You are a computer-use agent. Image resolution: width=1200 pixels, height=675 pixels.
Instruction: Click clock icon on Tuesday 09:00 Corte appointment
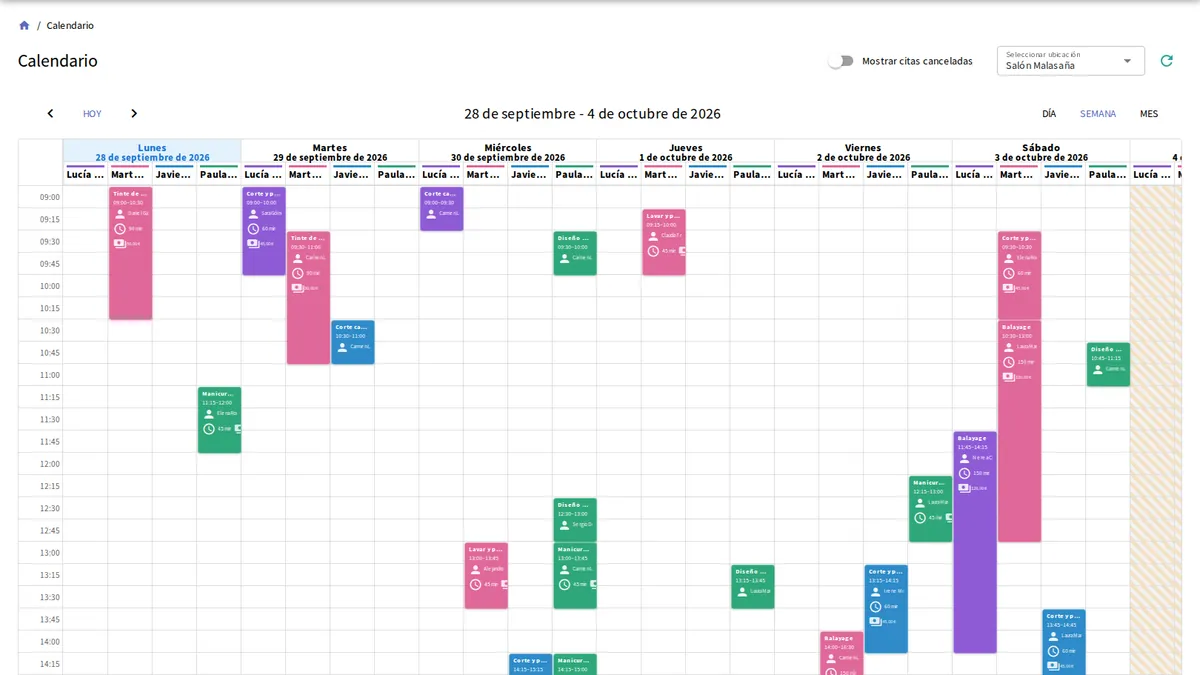253,228
